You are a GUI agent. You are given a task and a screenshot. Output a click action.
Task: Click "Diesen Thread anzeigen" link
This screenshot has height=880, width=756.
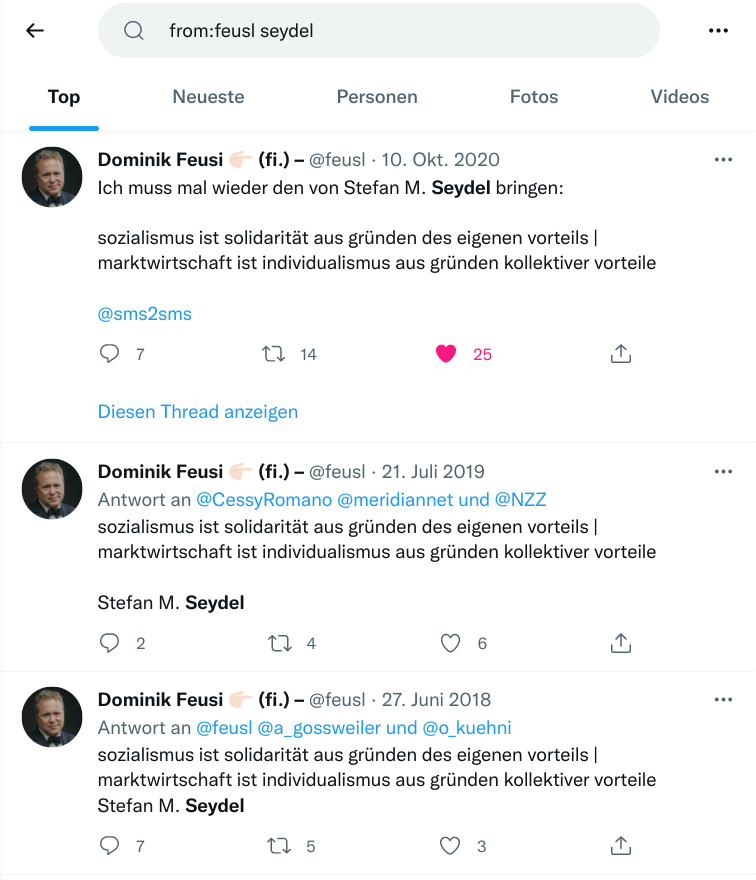pos(198,412)
